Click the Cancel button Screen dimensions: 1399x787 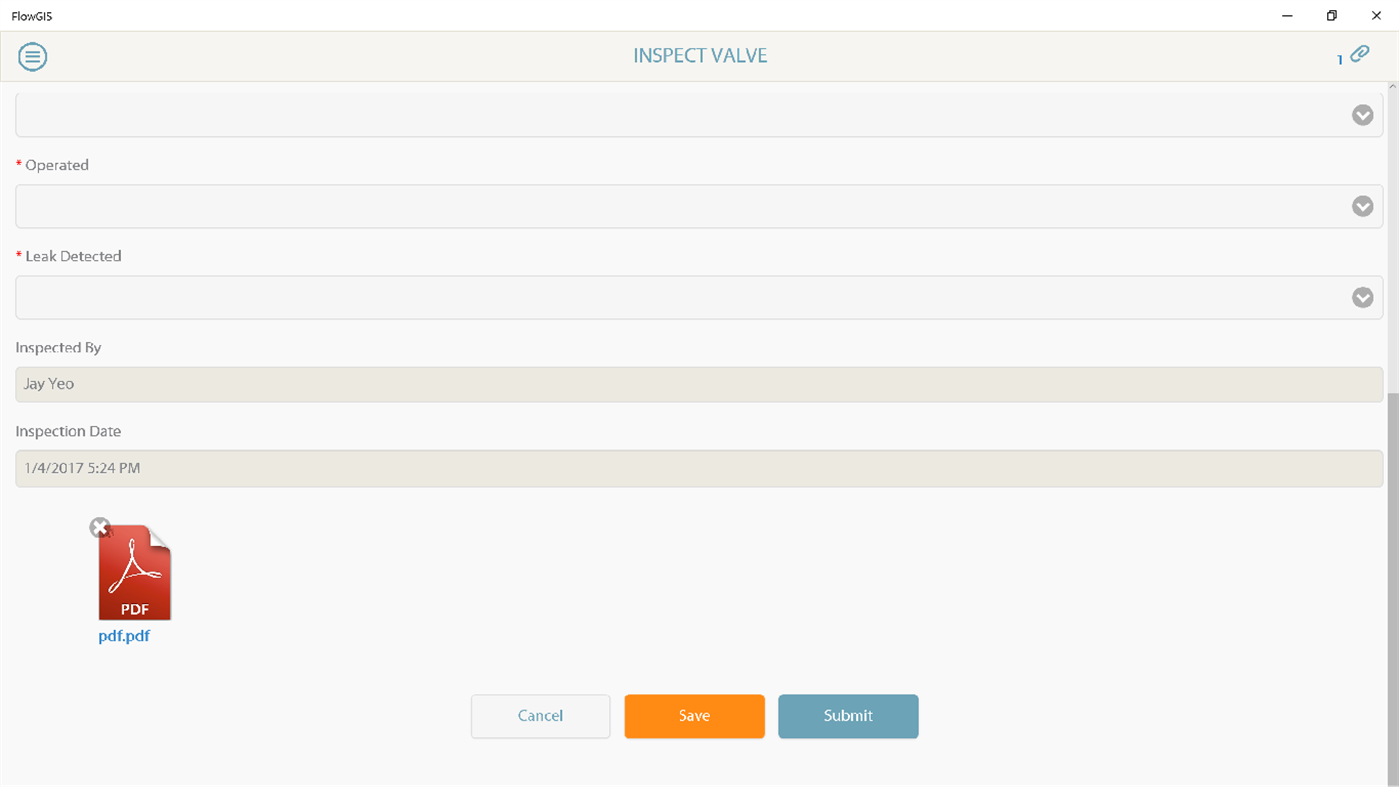[x=540, y=716]
